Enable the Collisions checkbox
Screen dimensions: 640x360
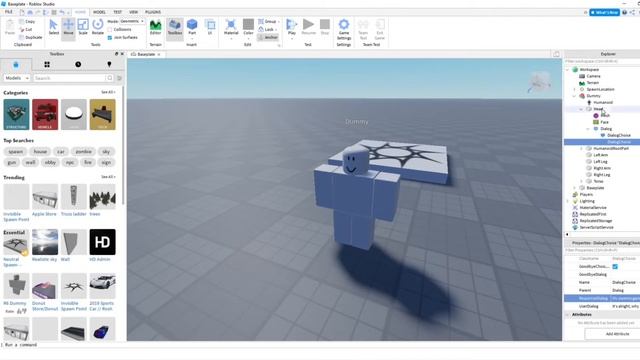pyautogui.click(x=110, y=30)
